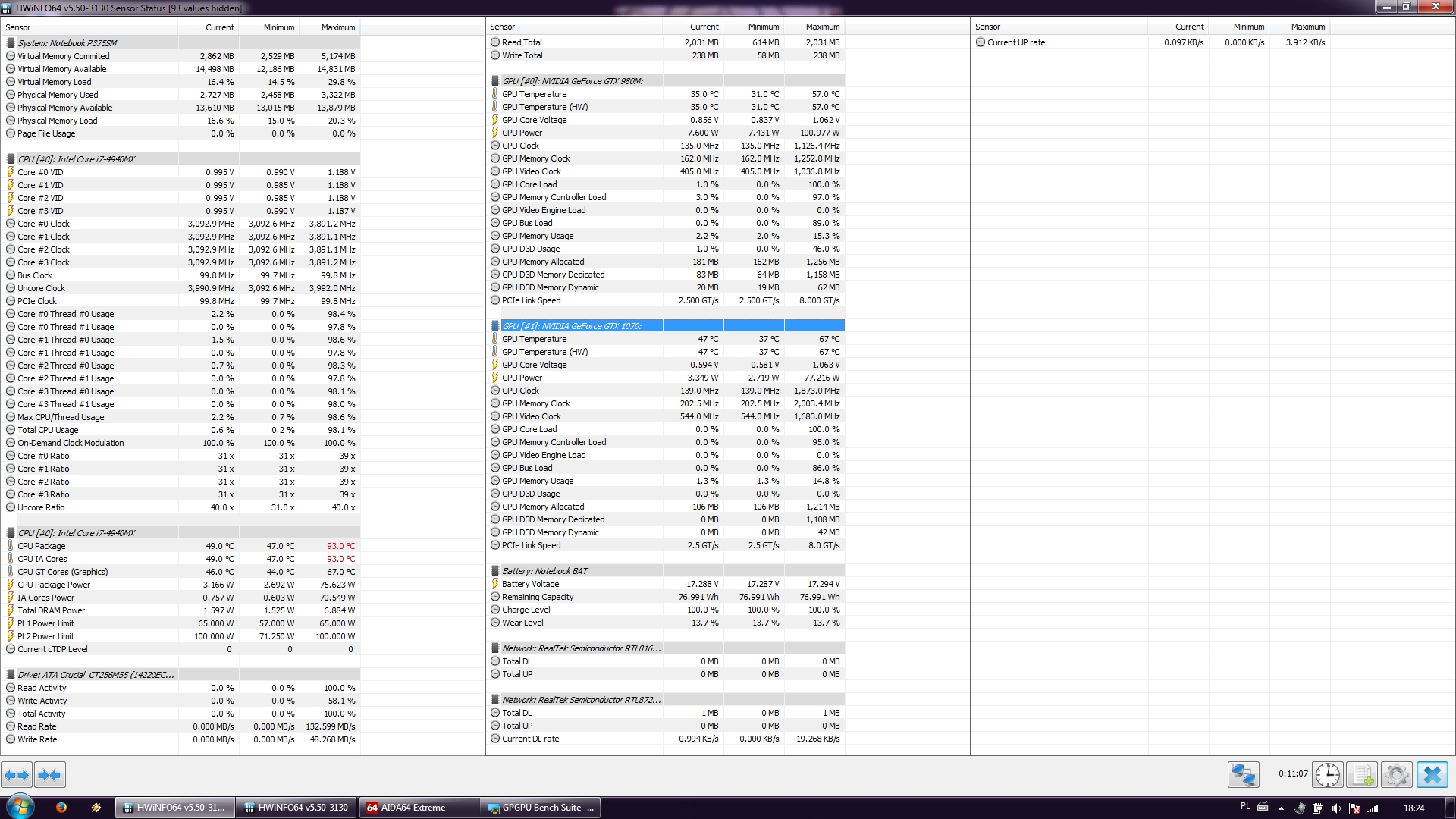Open the network signal tray icon

click(x=1373, y=808)
